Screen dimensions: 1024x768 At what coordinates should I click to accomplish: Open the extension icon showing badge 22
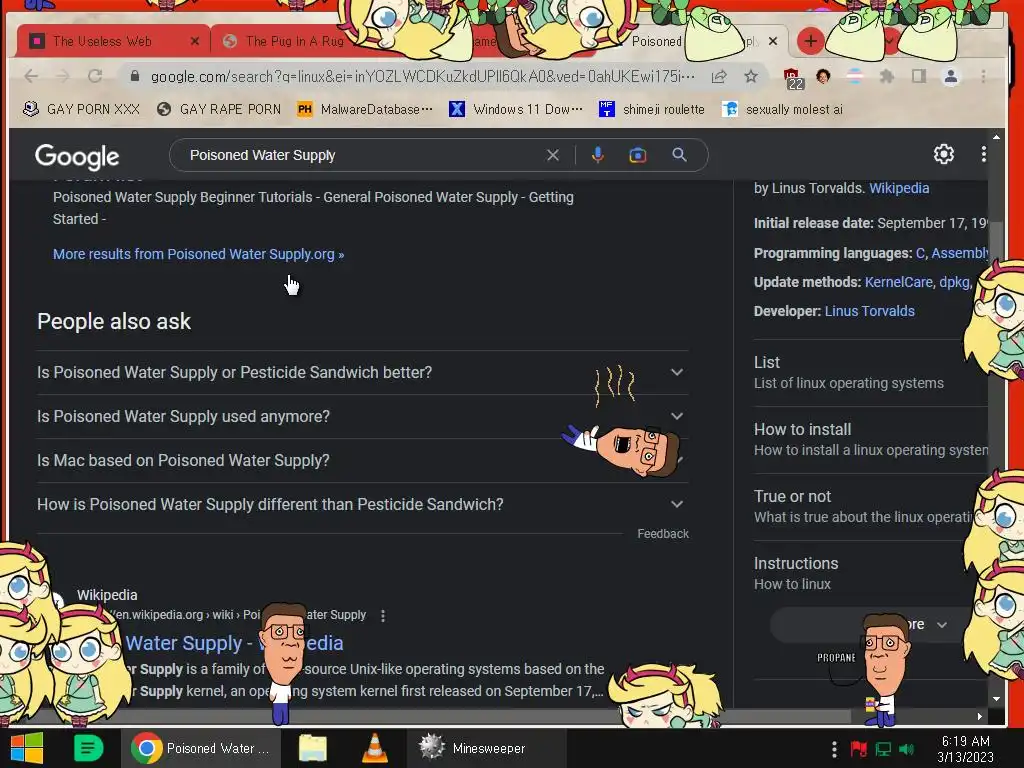[792, 78]
